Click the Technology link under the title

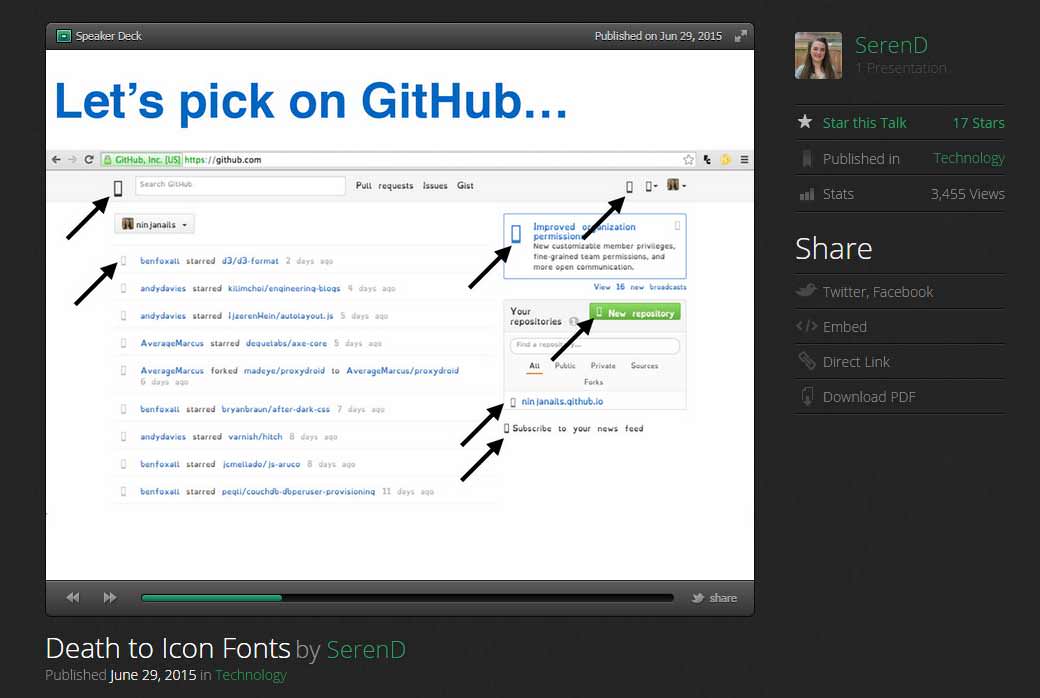tap(250, 675)
